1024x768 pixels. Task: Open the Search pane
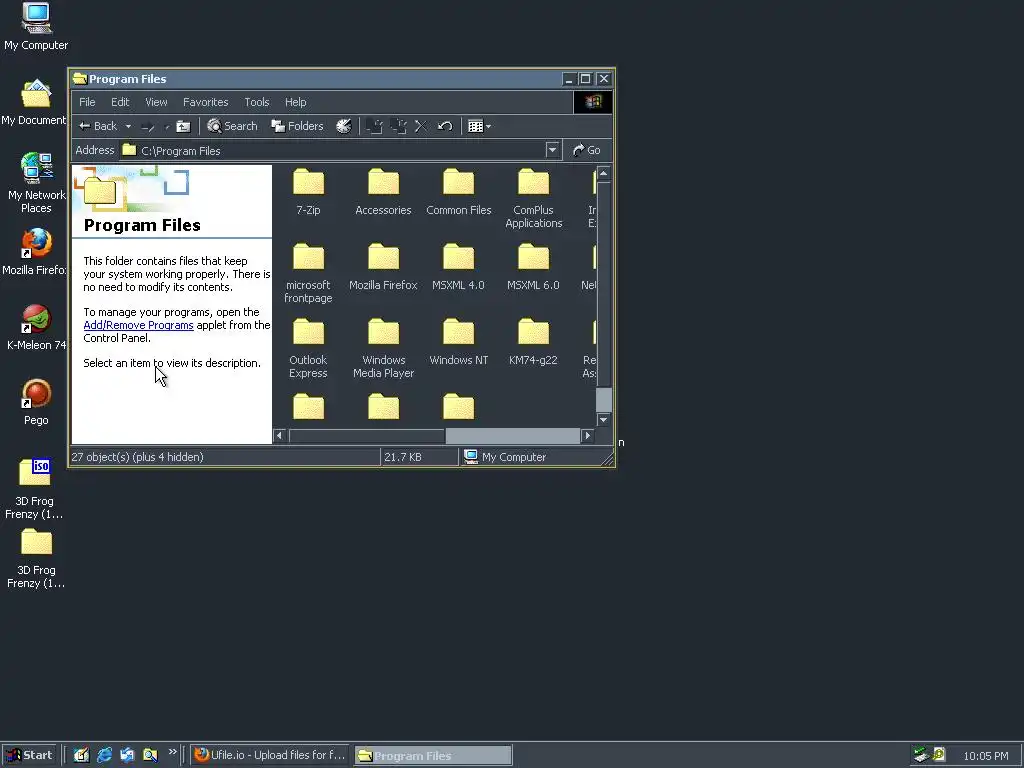click(x=232, y=126)
